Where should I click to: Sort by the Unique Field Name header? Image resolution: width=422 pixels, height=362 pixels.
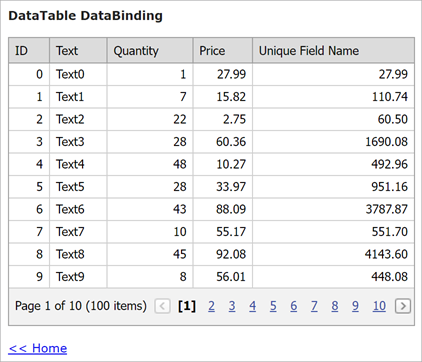(x=333, y=51)
